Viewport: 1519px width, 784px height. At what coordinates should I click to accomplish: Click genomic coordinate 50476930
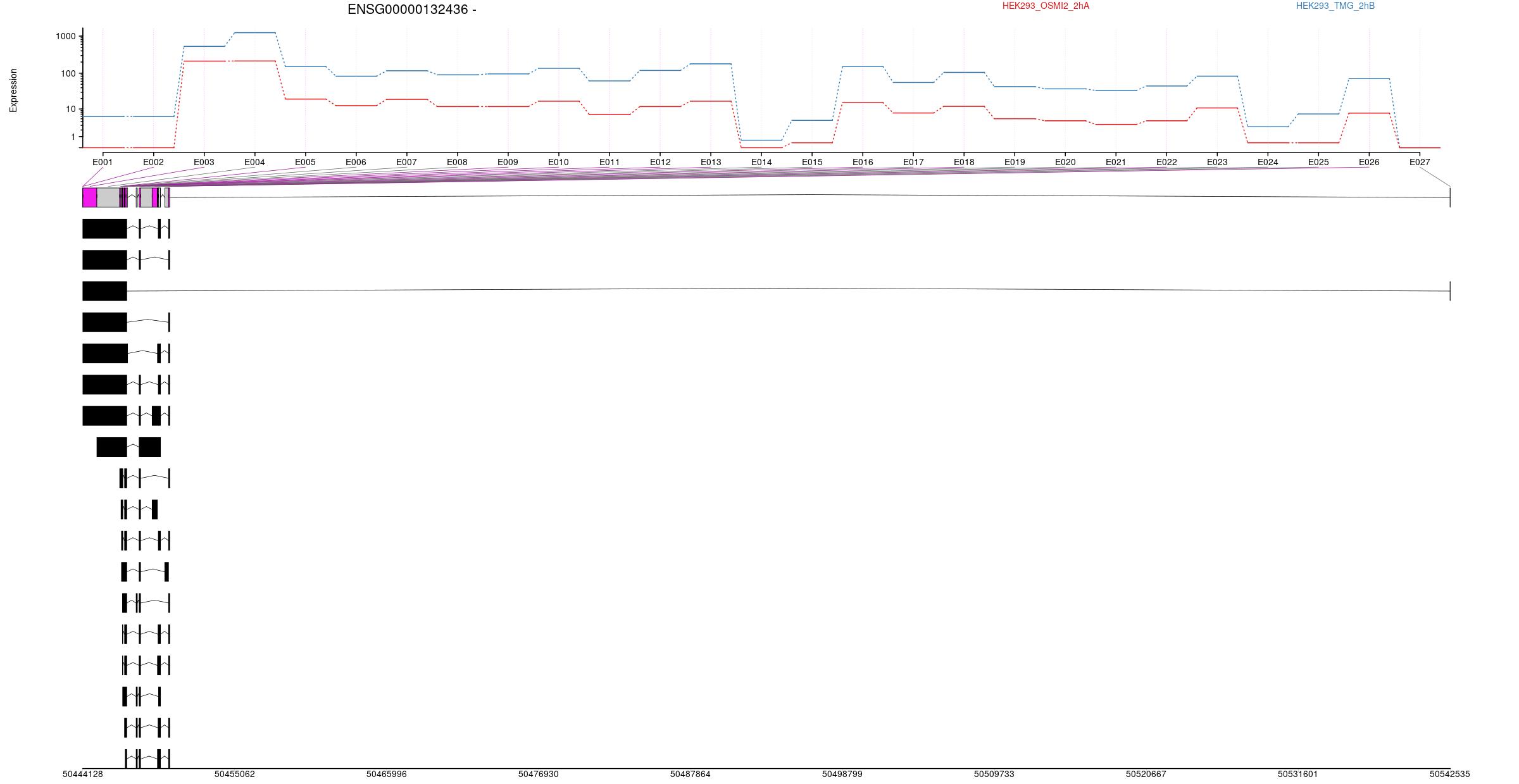(539, 774)
